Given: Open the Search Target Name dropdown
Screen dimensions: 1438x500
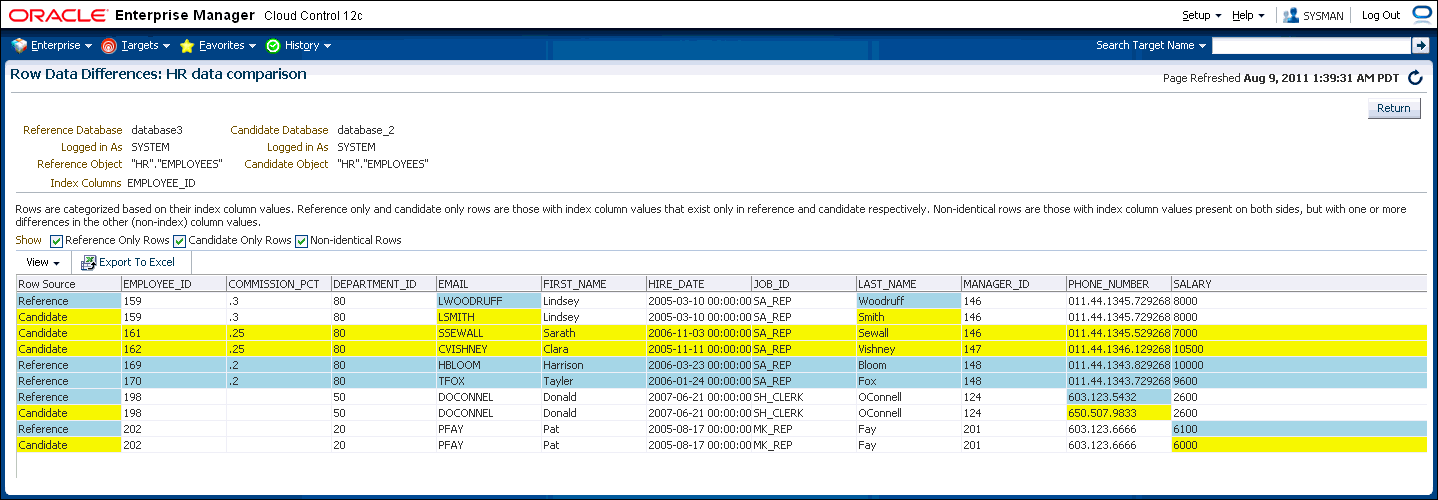Looking at the screenshot, I should [1151, 45].
